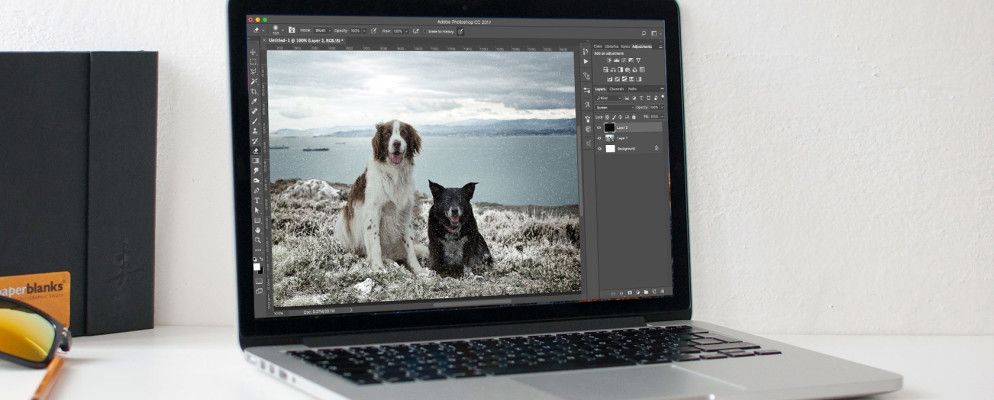Select the Clone Stamp tool
This screenshot has height=400, width=994.
(255, 131)
